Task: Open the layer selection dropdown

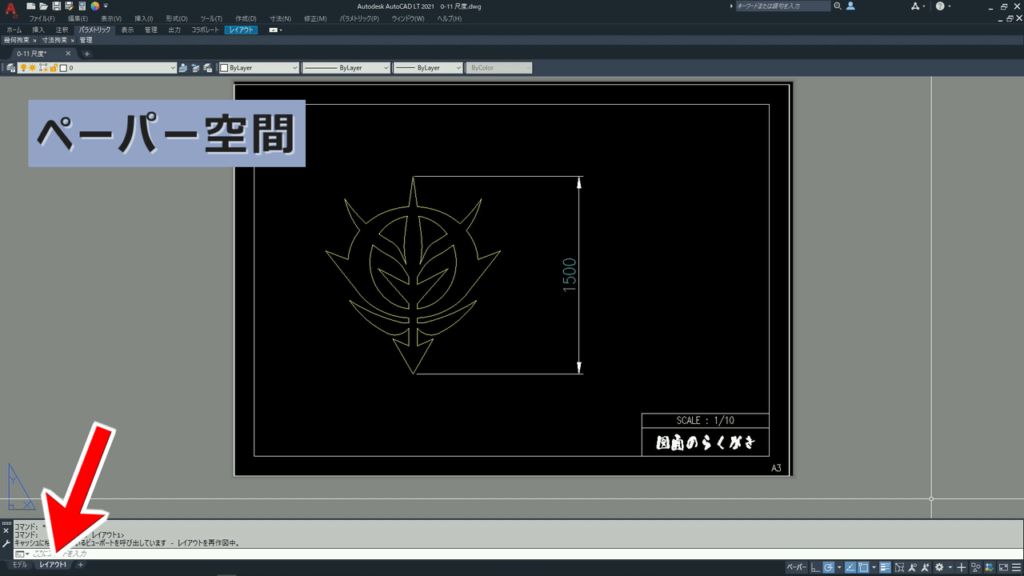Action: pos(172,68)
